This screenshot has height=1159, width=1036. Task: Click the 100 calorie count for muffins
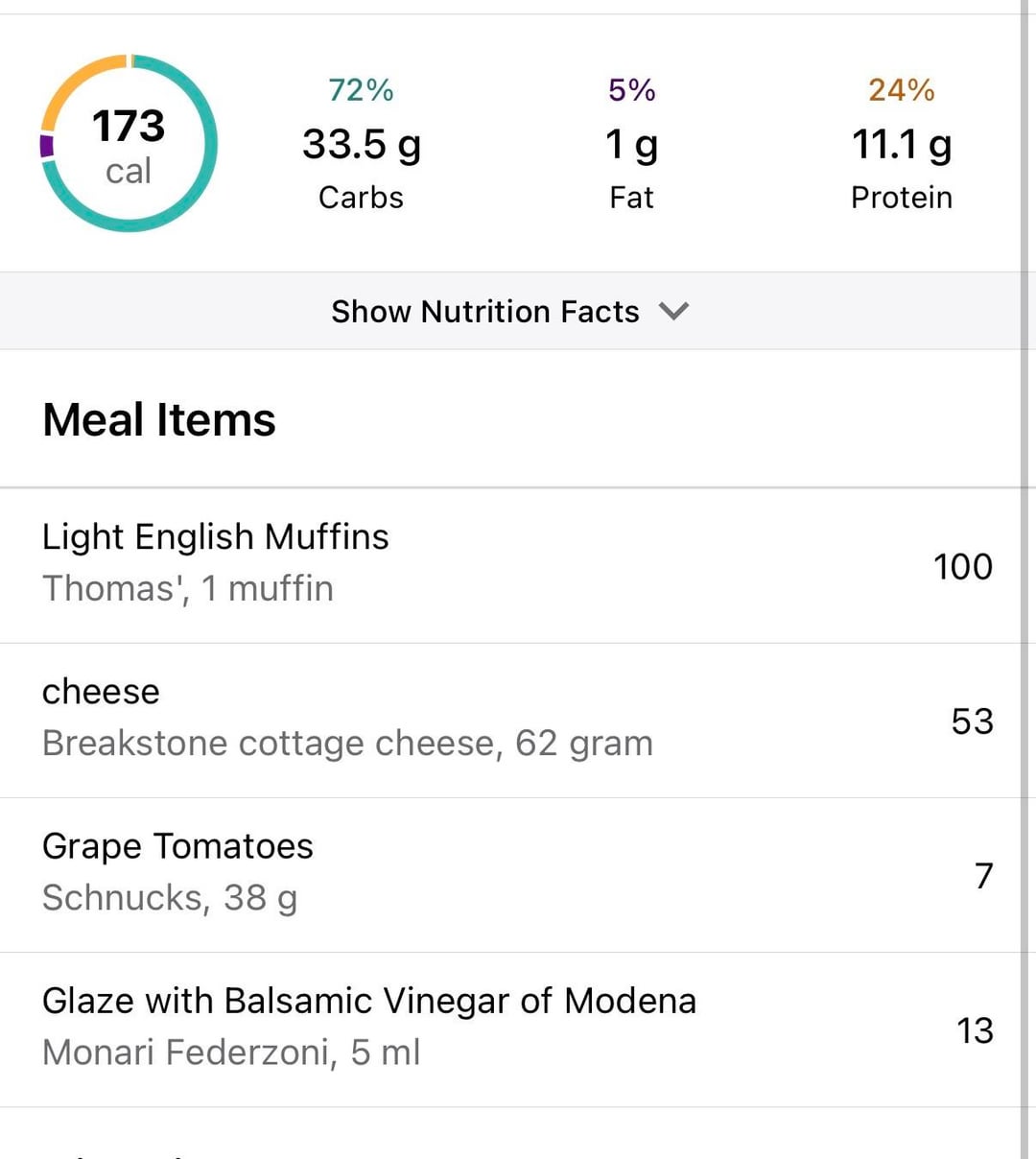pos(962,566)
